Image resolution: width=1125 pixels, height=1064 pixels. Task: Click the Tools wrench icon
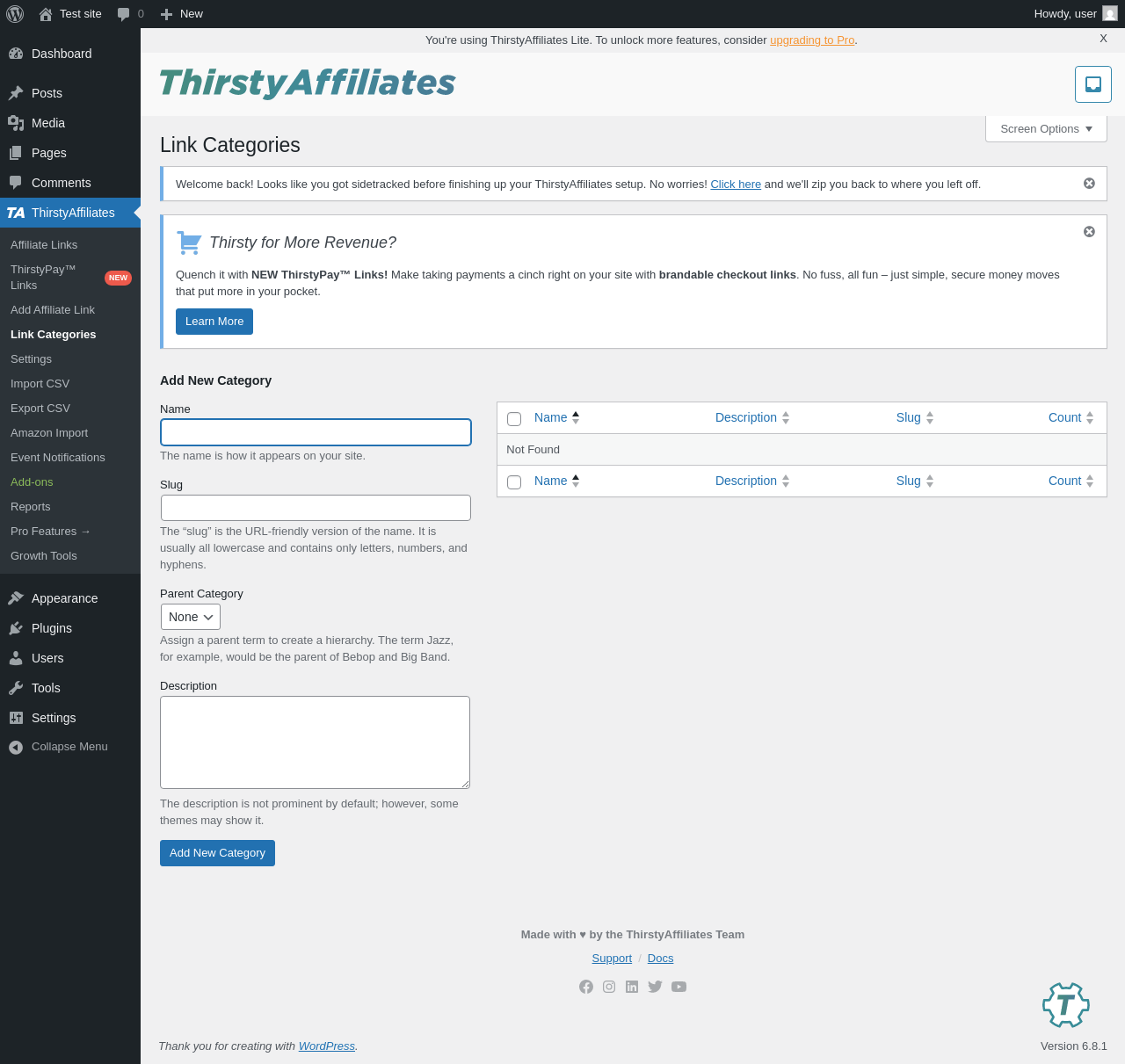[16, 688]
